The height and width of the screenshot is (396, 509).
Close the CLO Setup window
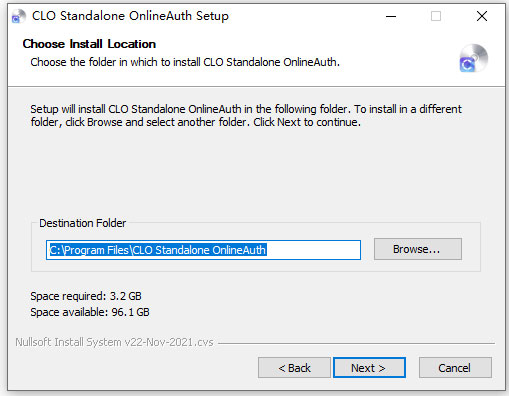point(482,16)
